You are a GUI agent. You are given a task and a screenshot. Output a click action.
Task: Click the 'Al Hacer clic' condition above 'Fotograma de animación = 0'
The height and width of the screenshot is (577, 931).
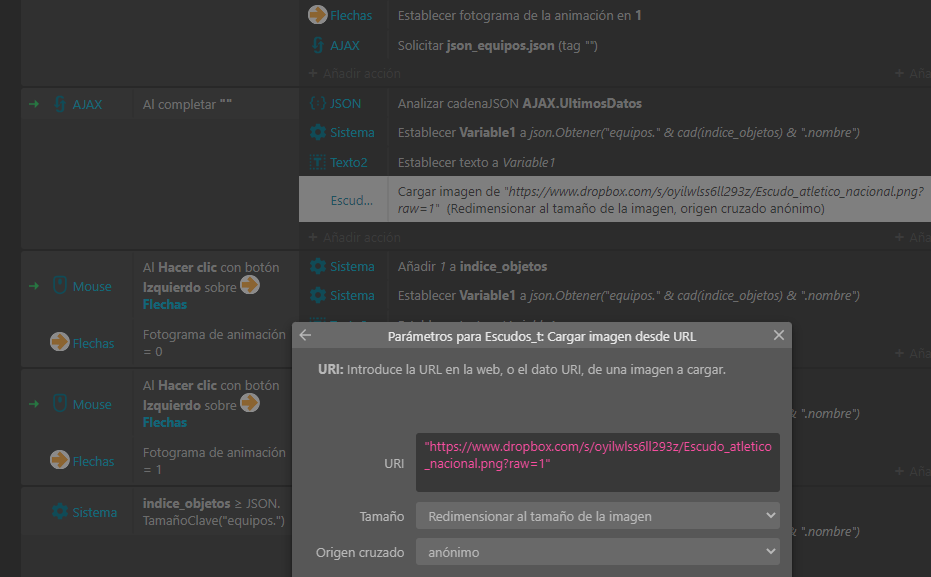point(211,286)
